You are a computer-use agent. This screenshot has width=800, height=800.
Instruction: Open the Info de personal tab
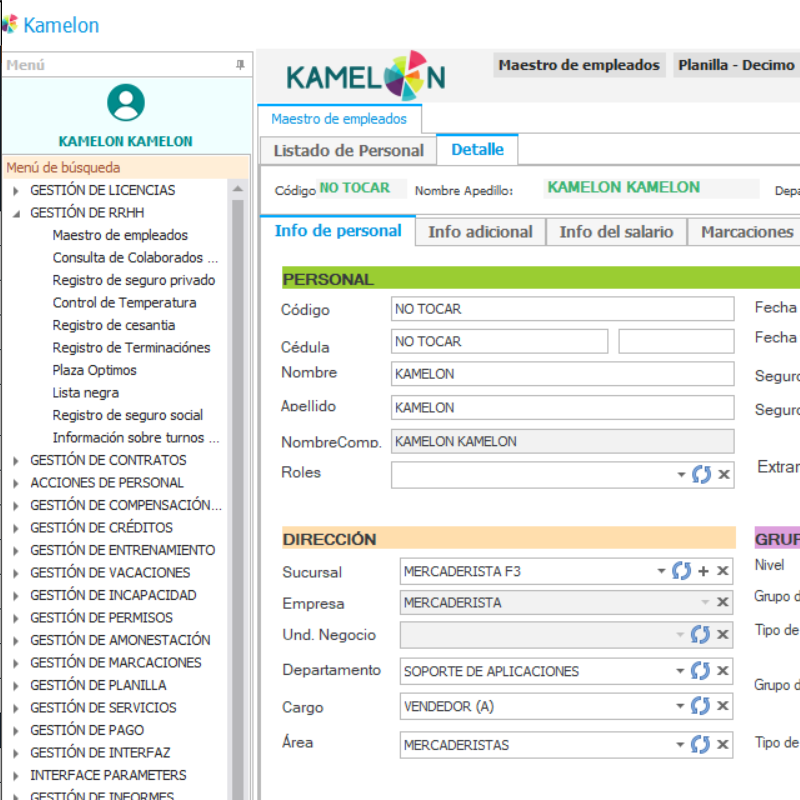tap(338, 231)
